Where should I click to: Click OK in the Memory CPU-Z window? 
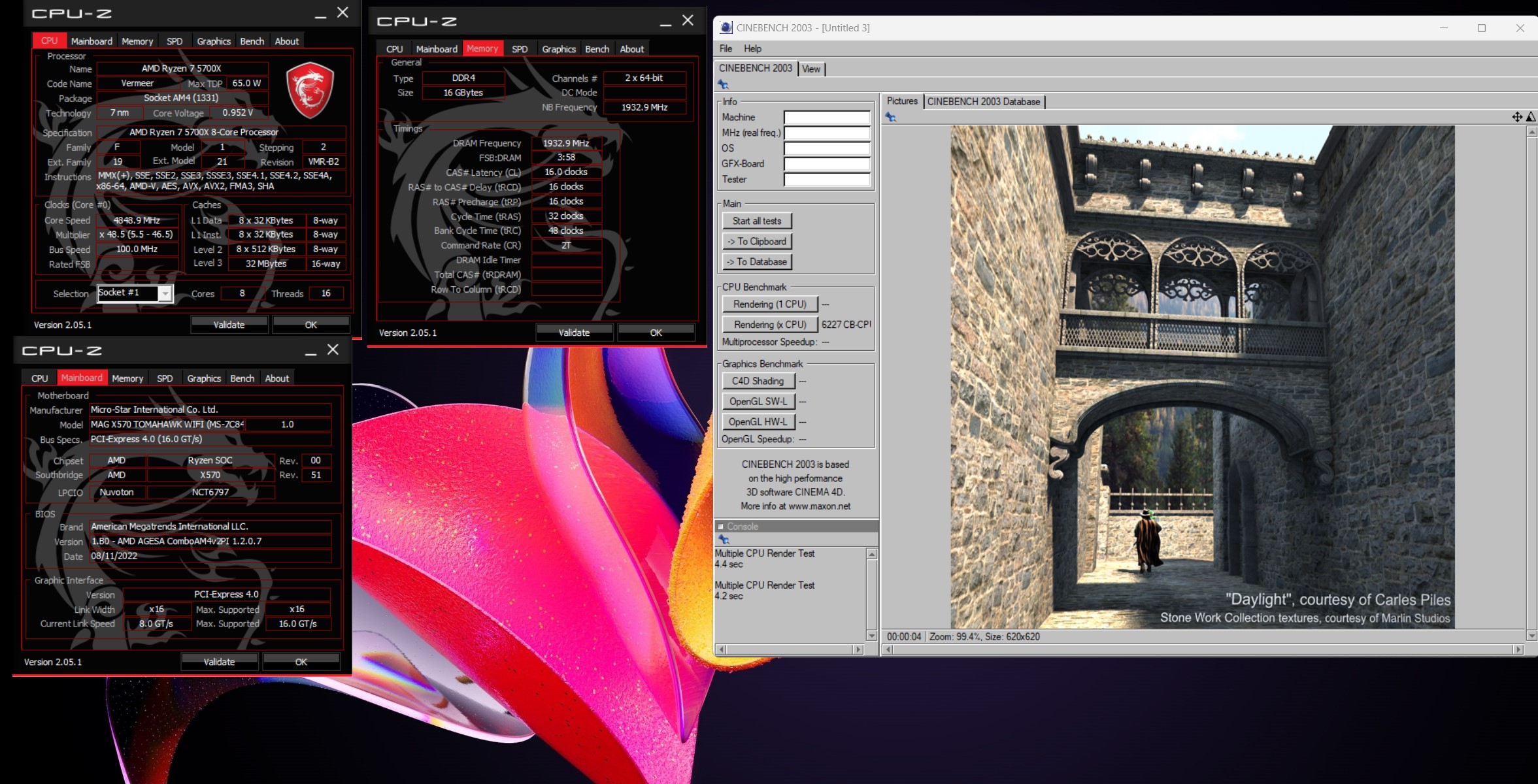656,333
